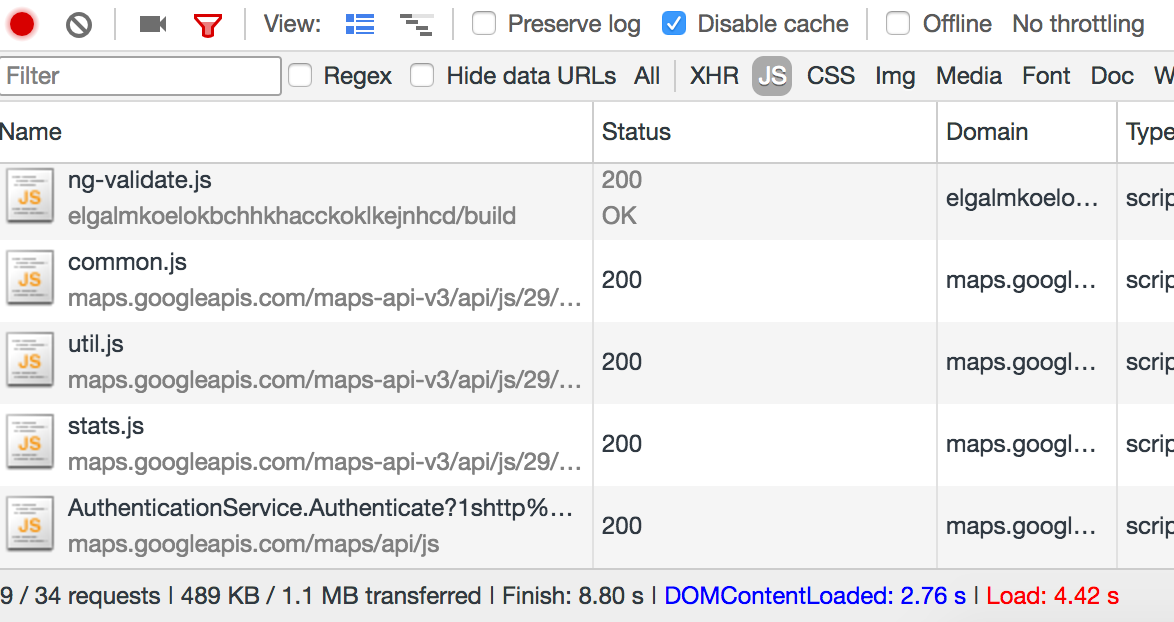Open the No throttling dropdown
The width and height of the screenshot is (1174, 622).
click(1078, 23)
